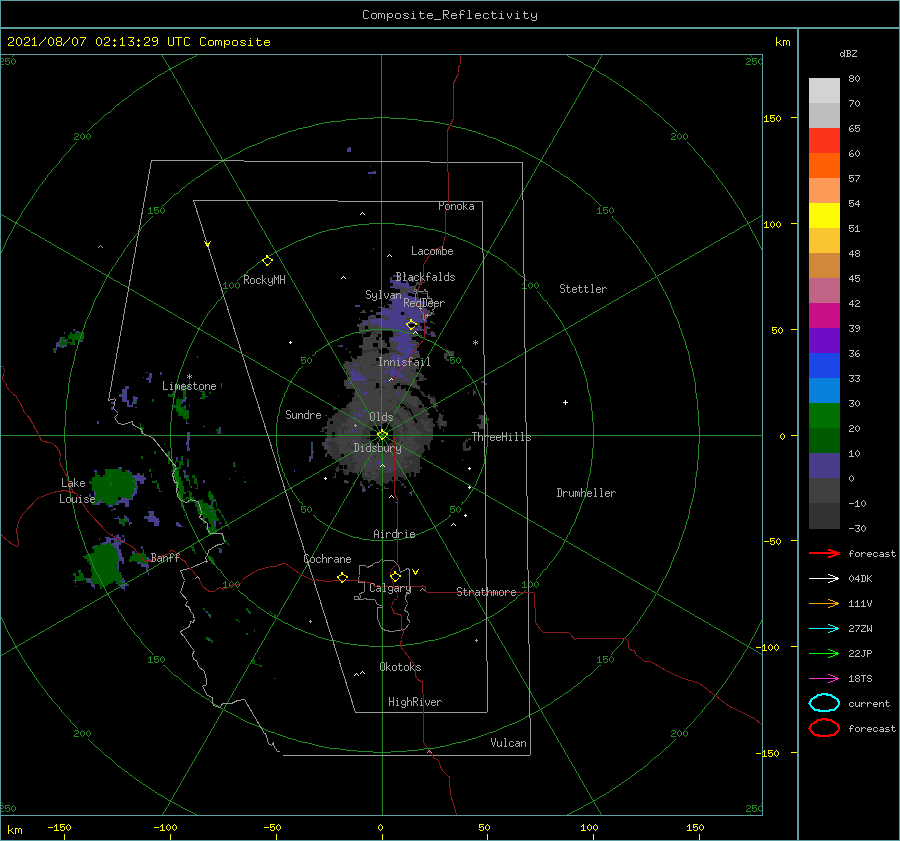The width and height of the screenshot is (900, 841).
Task: Click the yellow diamond marker above Calgary
Action: [x=395, y=576]
